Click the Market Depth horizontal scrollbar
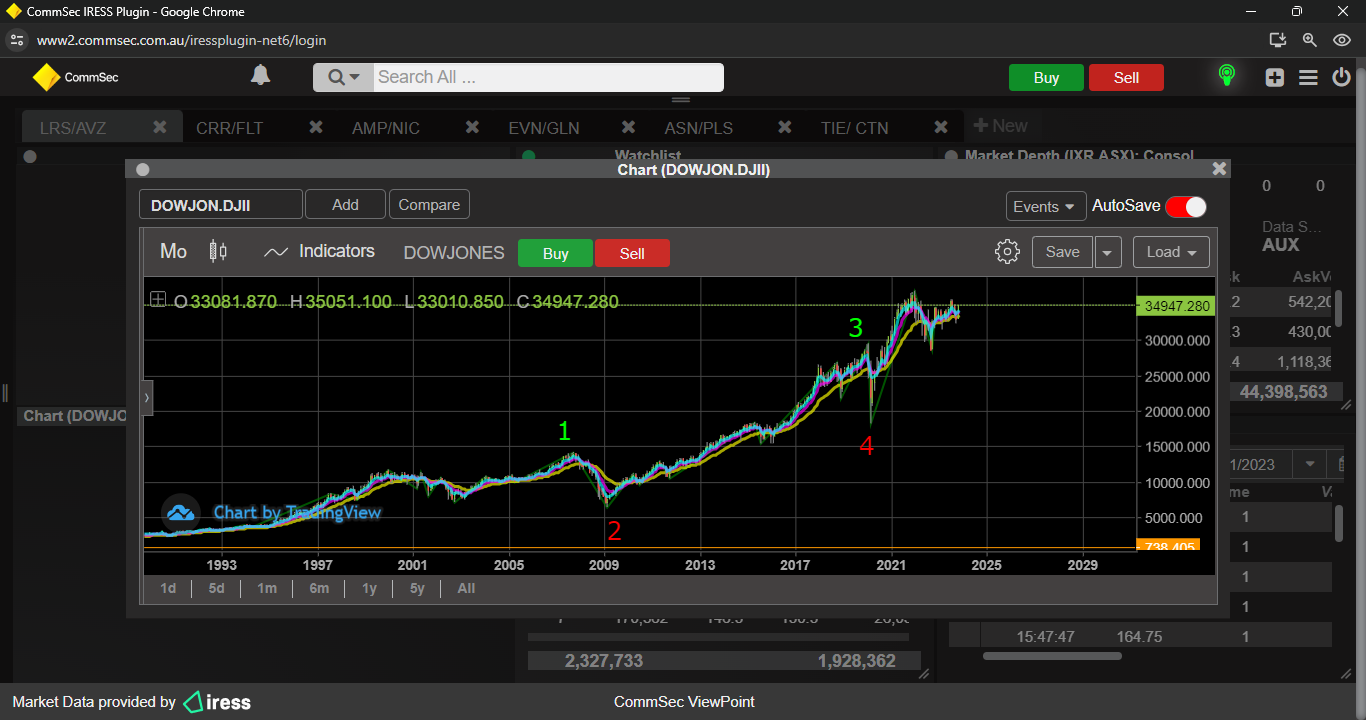1366x720 pixels. [1052, 656]
